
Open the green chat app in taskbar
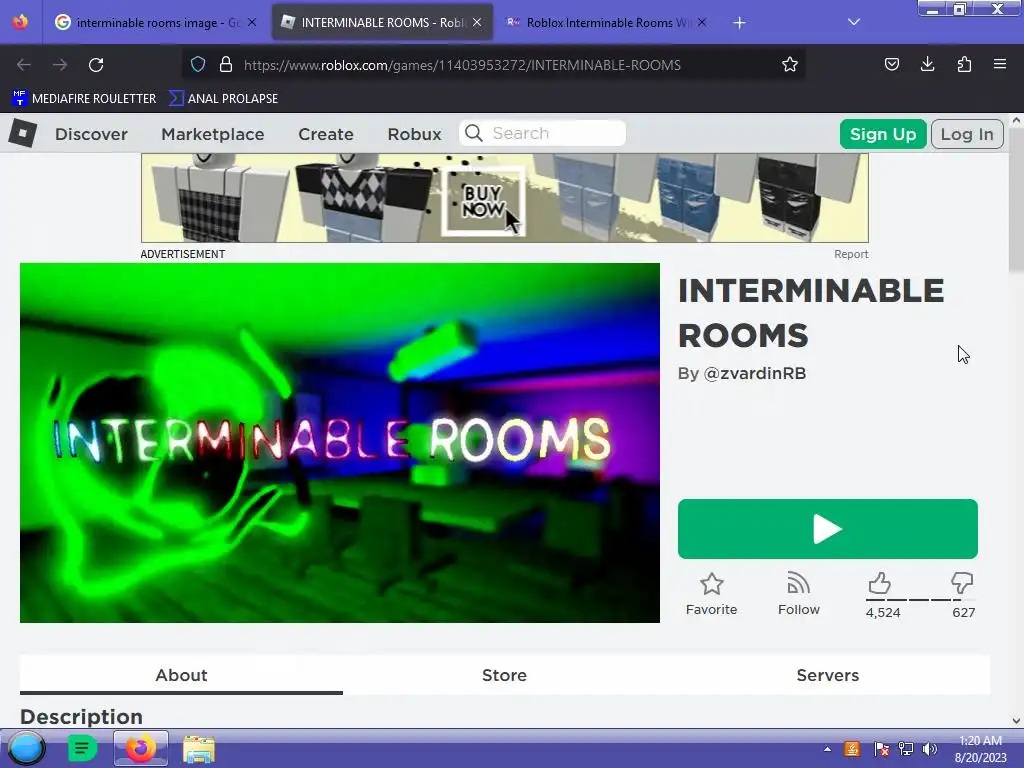(82, 748)
